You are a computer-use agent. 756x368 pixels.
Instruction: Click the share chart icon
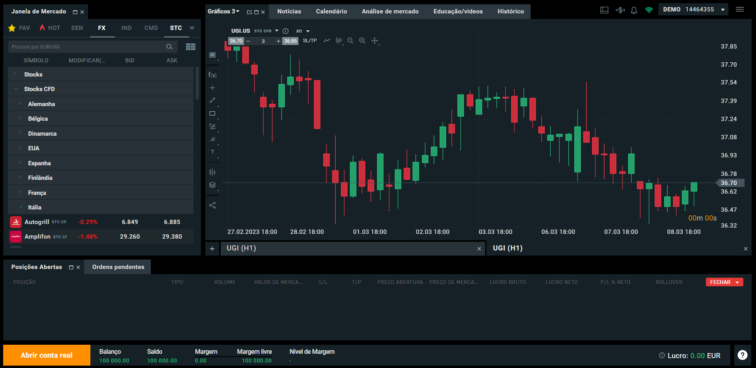click(212, 205)
